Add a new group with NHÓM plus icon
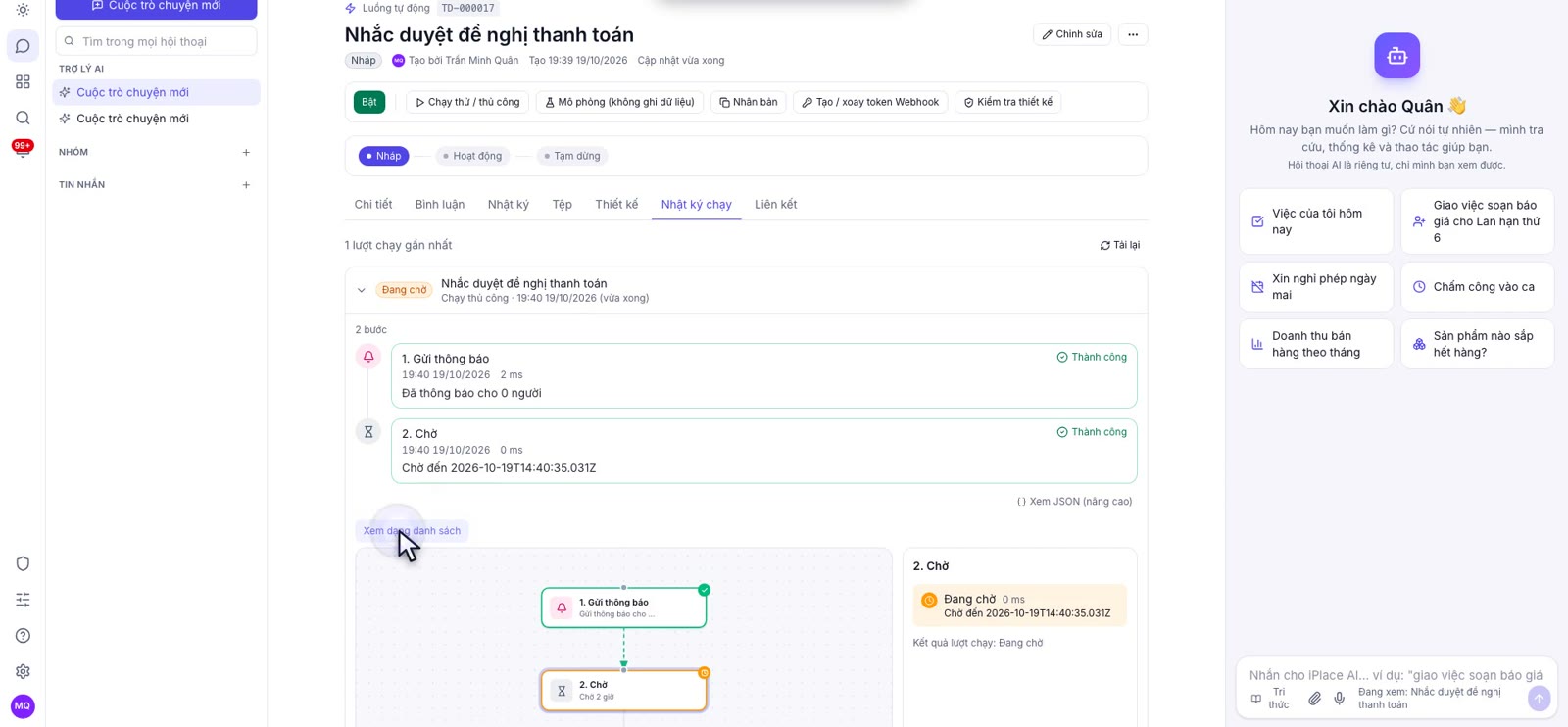 [246, 152]
